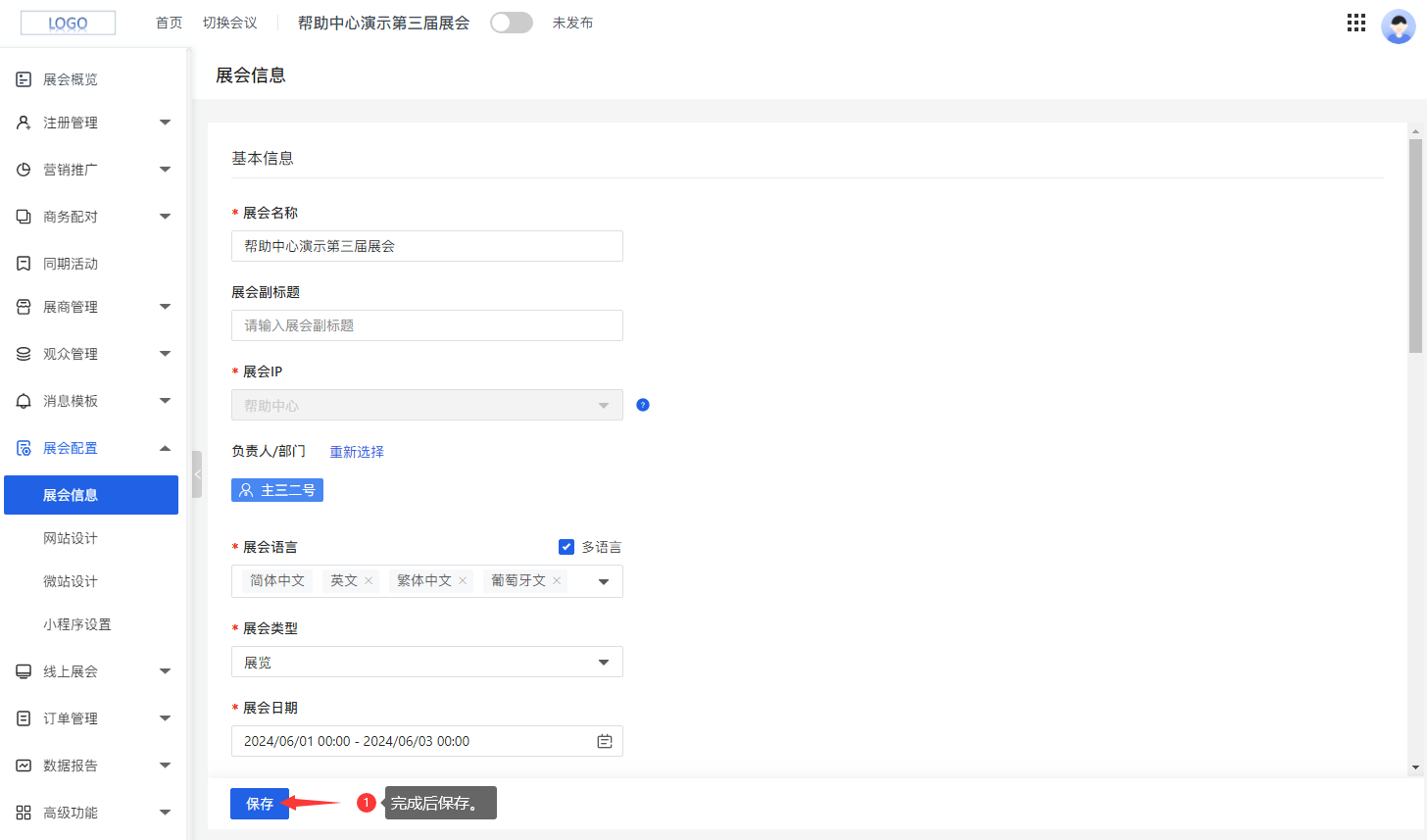Remove the 葡萄牙文 language tag
This screenshot has height=840, width=1427.
pyautogui.click(x=556, y=580)
